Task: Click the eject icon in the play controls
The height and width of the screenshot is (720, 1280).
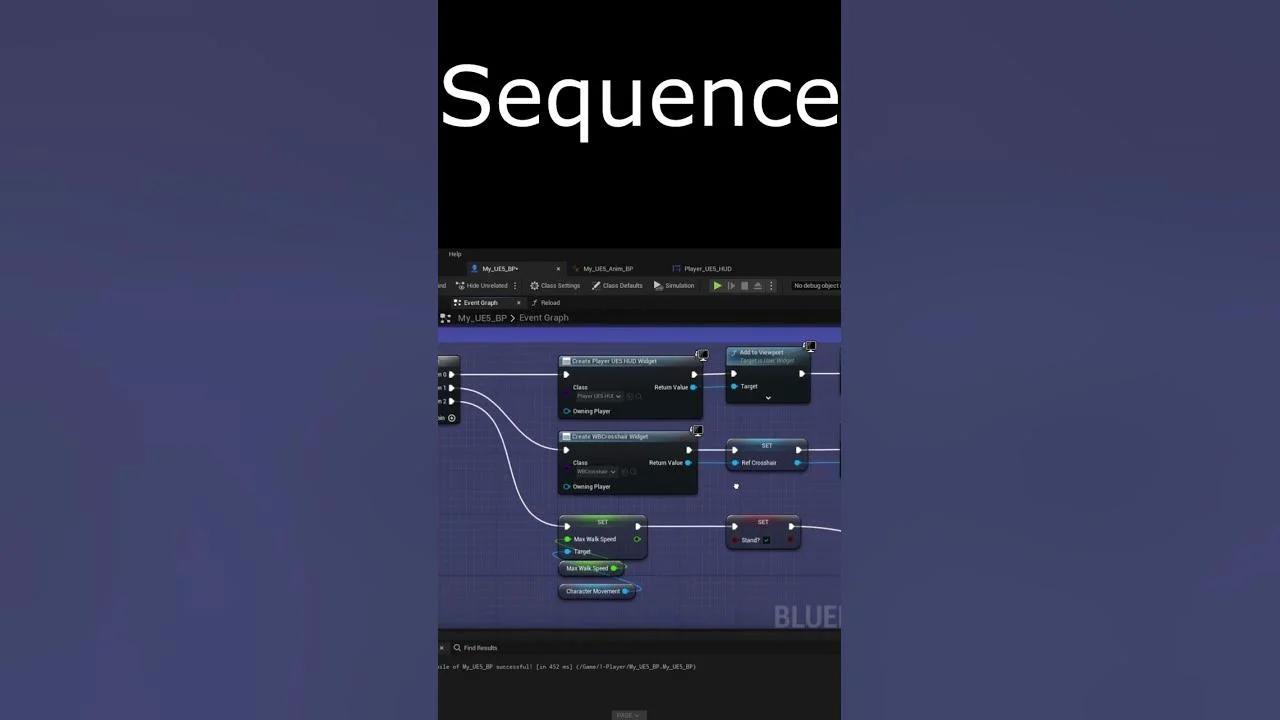Action: [757, 285]
